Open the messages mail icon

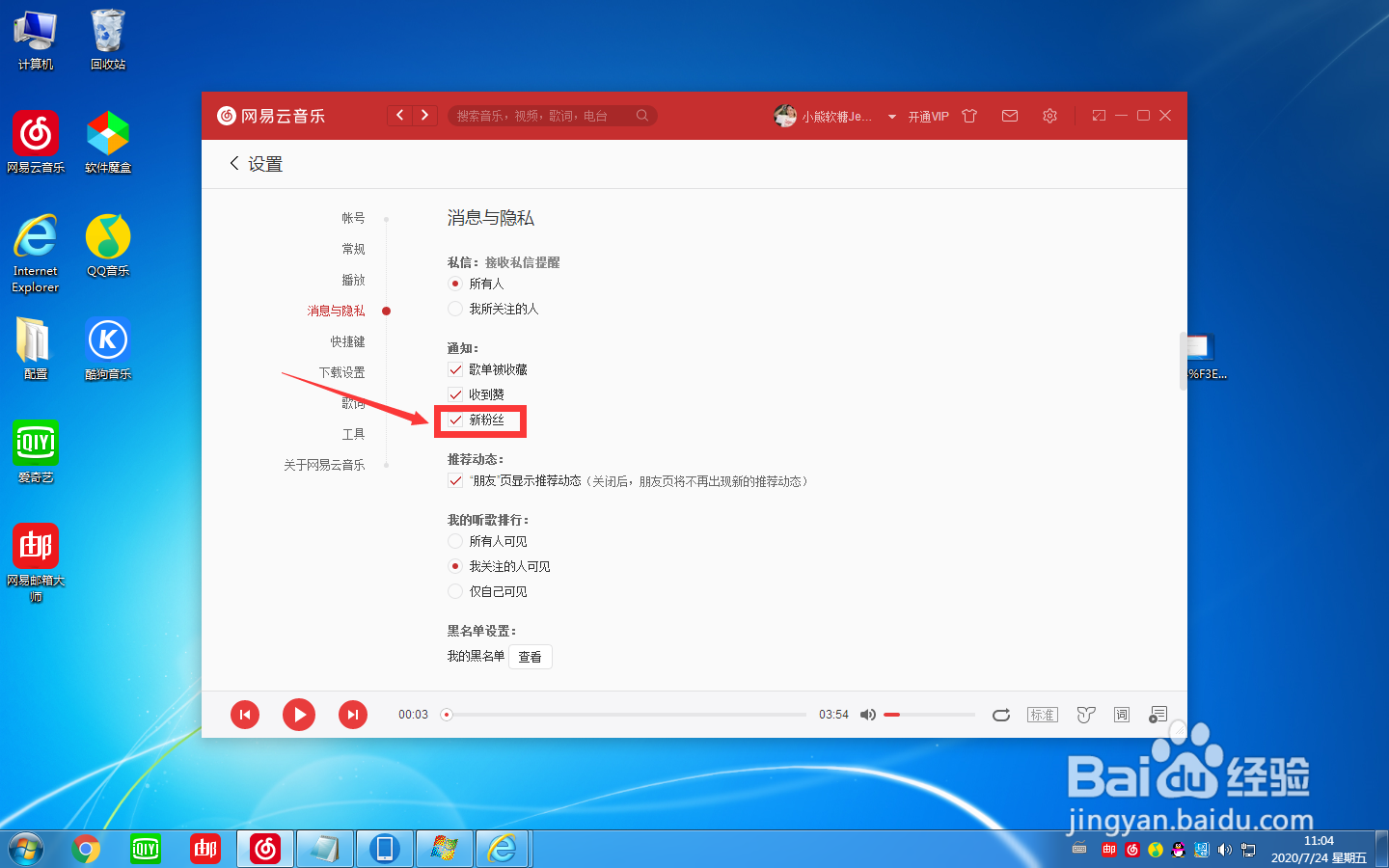tap(1010, 116)
